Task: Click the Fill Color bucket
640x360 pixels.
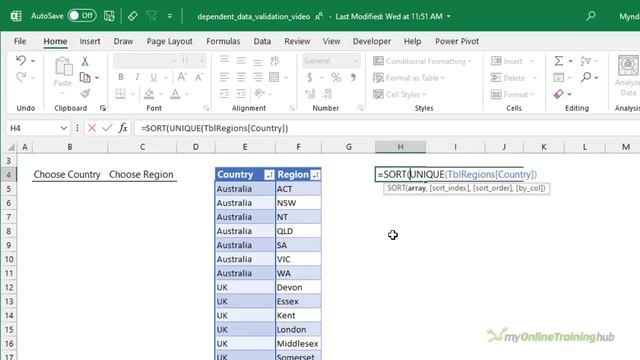Action: pyautogui.click(x=149, y=94)
